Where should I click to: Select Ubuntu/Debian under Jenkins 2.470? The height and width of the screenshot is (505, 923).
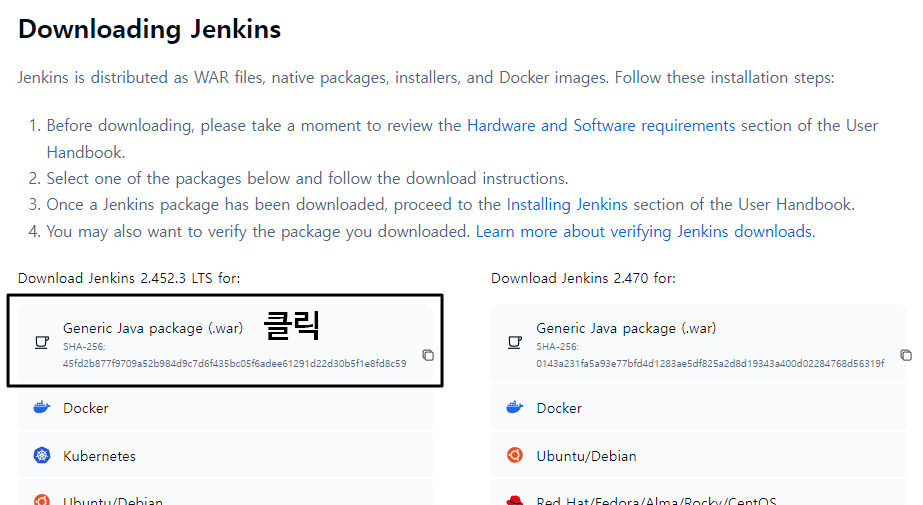pyautogui.click(x=699, y=456)
